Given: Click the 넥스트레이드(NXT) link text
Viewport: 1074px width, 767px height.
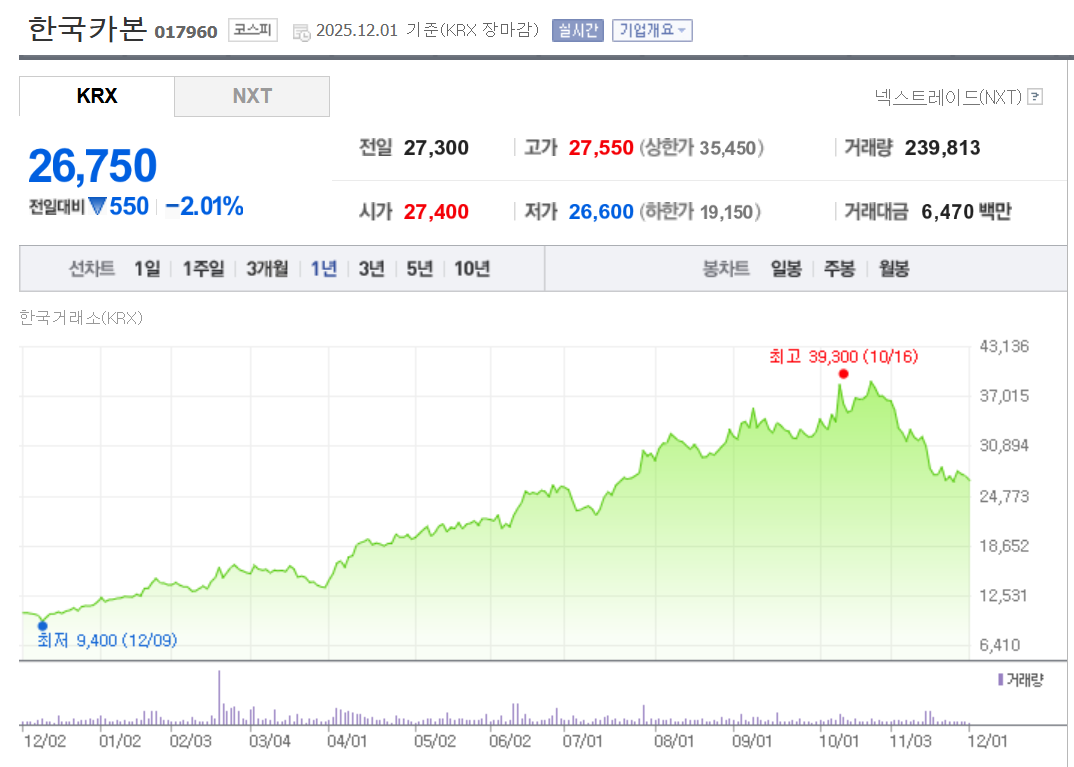Looking at the screenshot, I should coord(948,97).
